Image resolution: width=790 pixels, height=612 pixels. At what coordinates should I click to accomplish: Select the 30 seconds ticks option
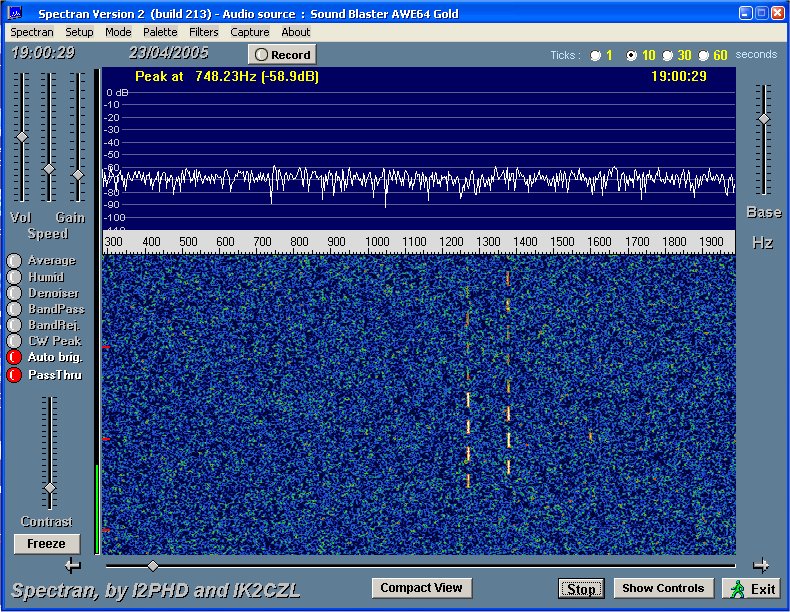point(667,55)
